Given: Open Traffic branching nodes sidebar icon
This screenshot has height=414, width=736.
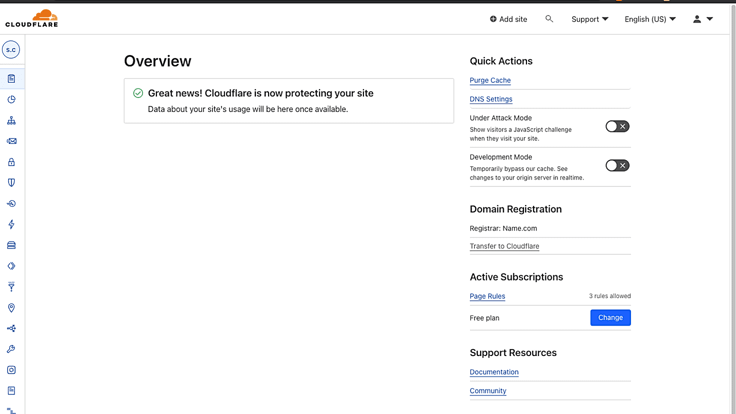Looking at the screenshot, I should point(11,329).
